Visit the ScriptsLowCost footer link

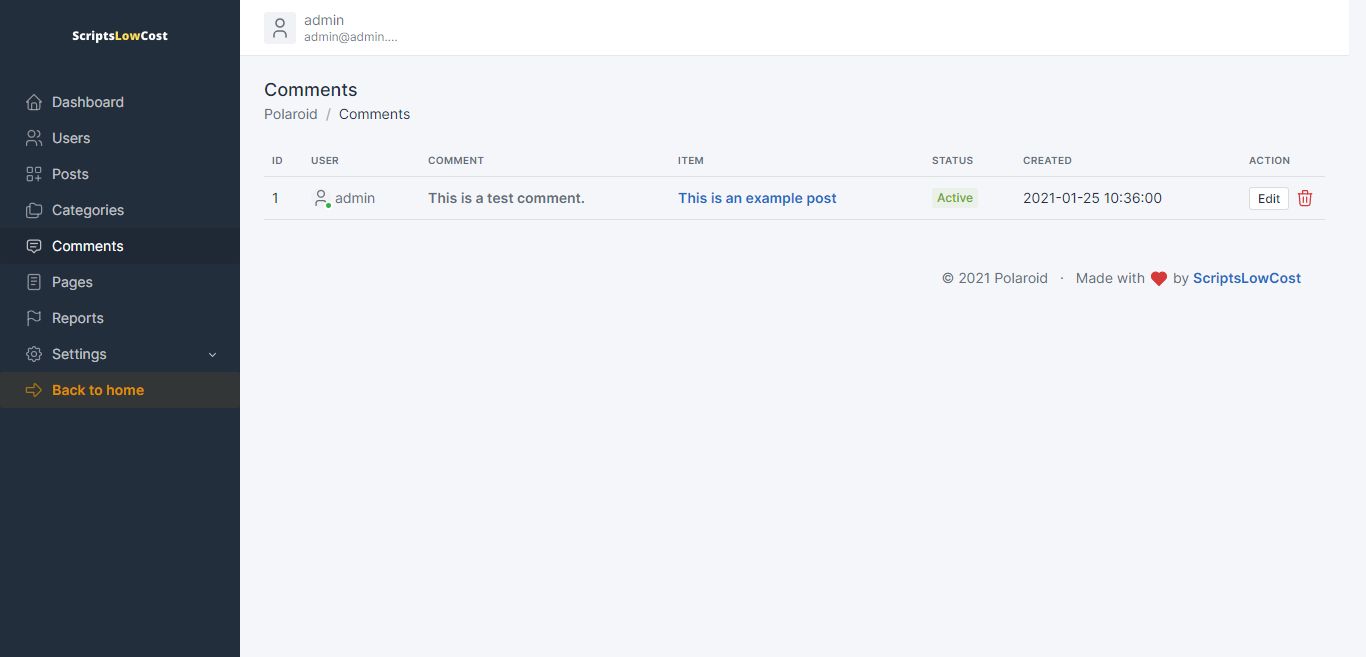1246,278
